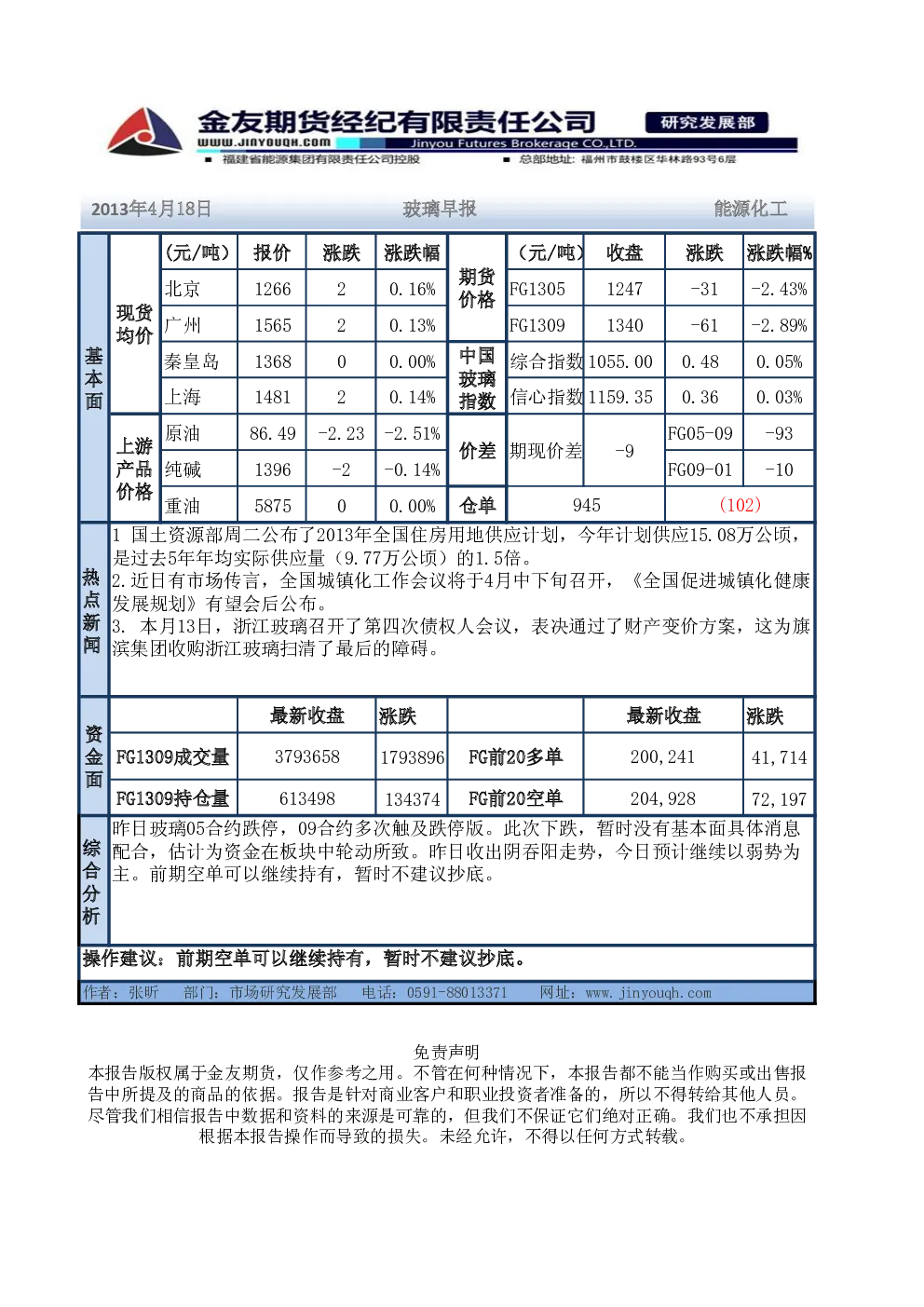924x1307 pixels.
Task: Click the 基本面 section label
Action: (94, 378)
